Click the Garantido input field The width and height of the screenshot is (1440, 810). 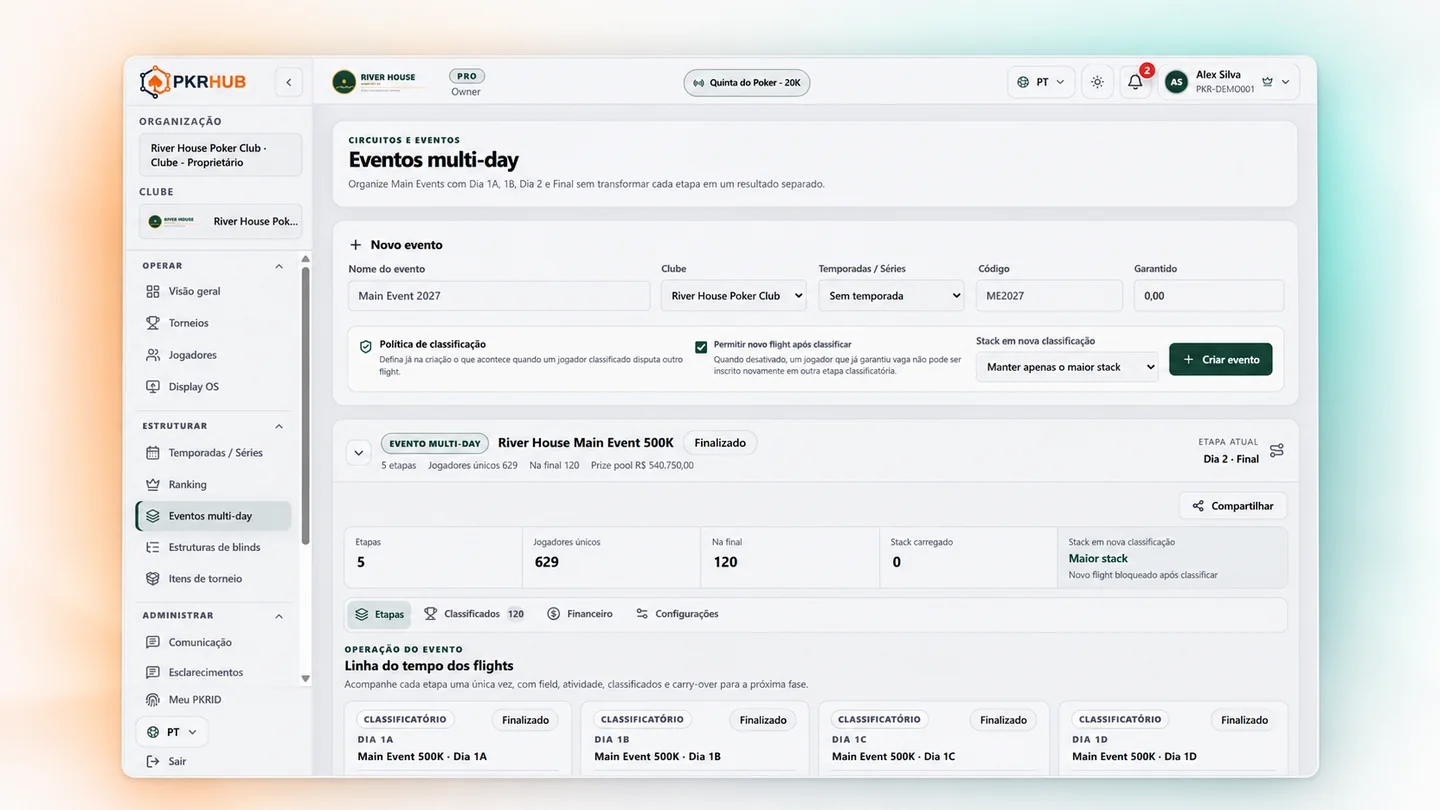point(1209,296)
